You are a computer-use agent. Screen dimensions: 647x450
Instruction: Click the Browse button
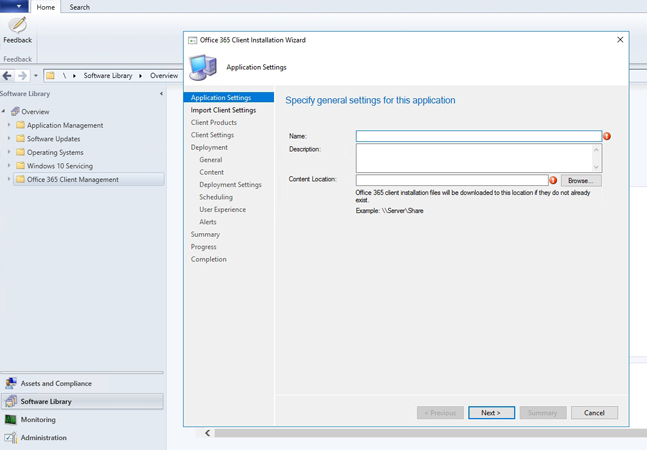(581, 180)
